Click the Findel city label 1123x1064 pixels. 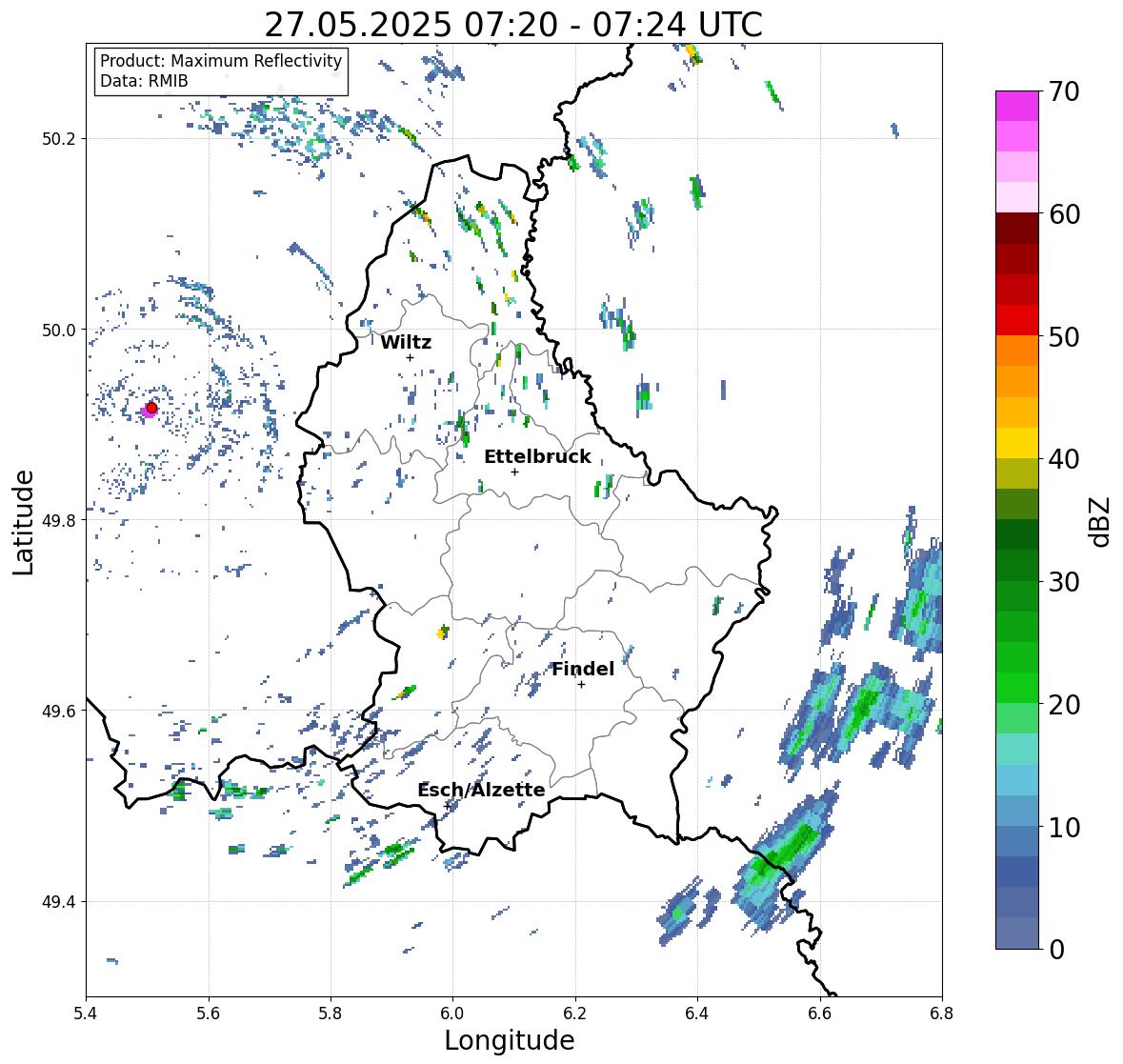tap(582, 669)
